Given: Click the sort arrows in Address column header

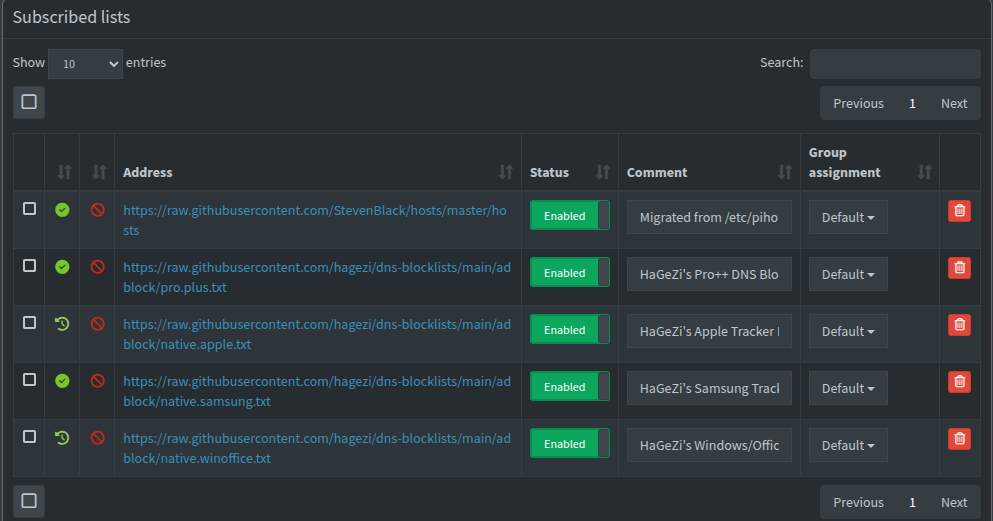Looking at the screenshot, I should coord(505,172).
